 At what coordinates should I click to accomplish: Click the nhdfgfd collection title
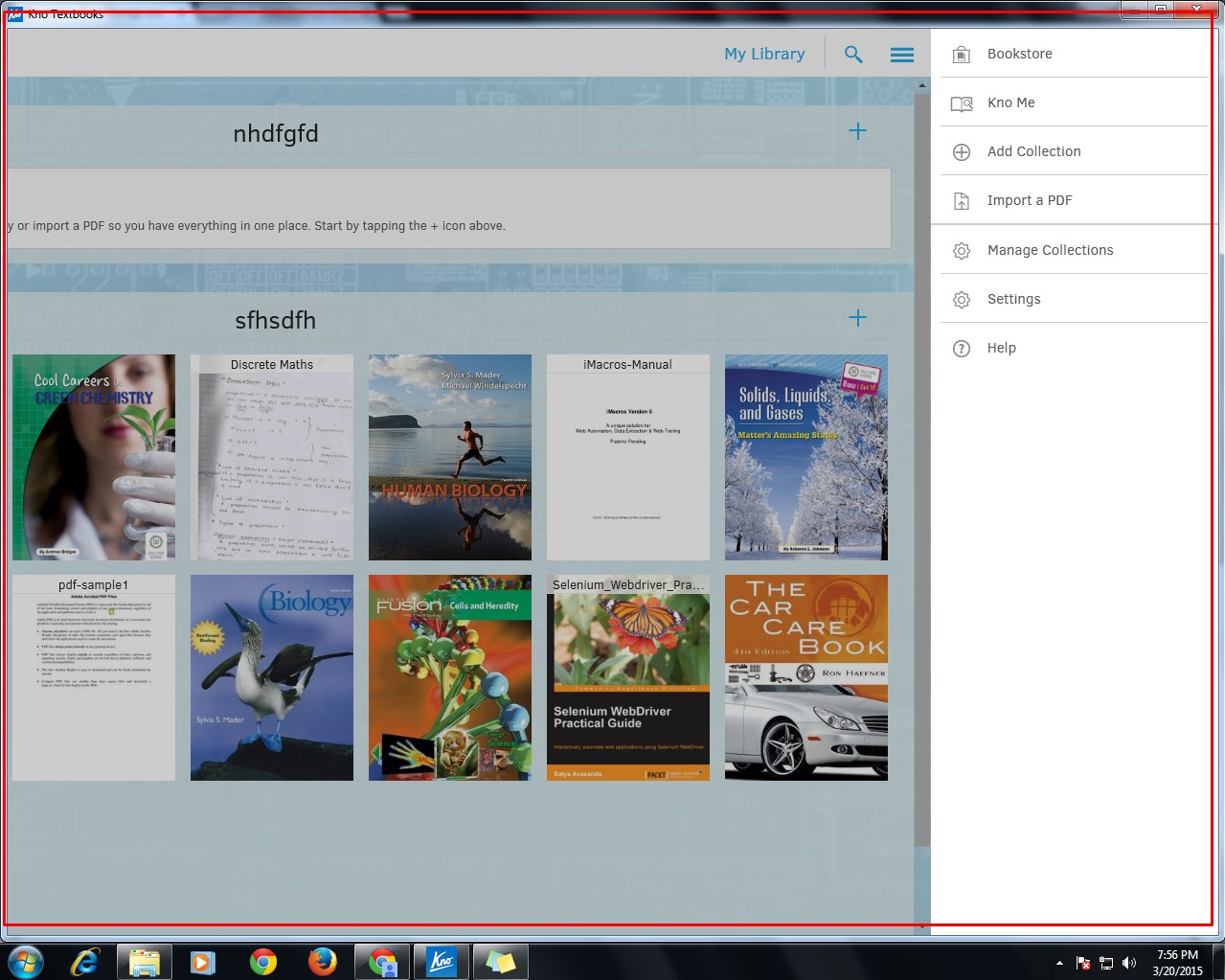pyautogui.click(x=276, y=133)
